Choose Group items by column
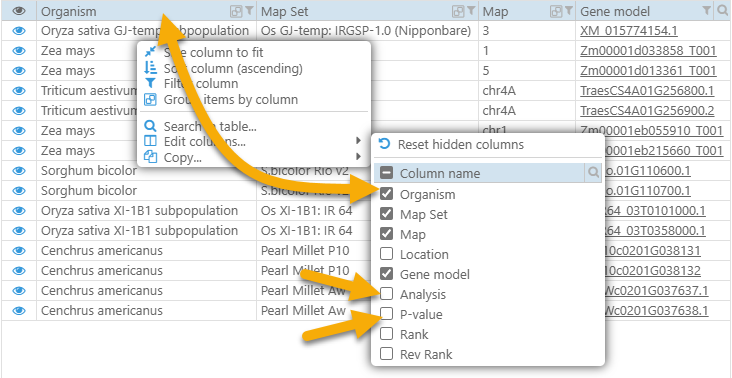Image resolution: width=732 pixels, height=378 pixels. pos(220,99)
